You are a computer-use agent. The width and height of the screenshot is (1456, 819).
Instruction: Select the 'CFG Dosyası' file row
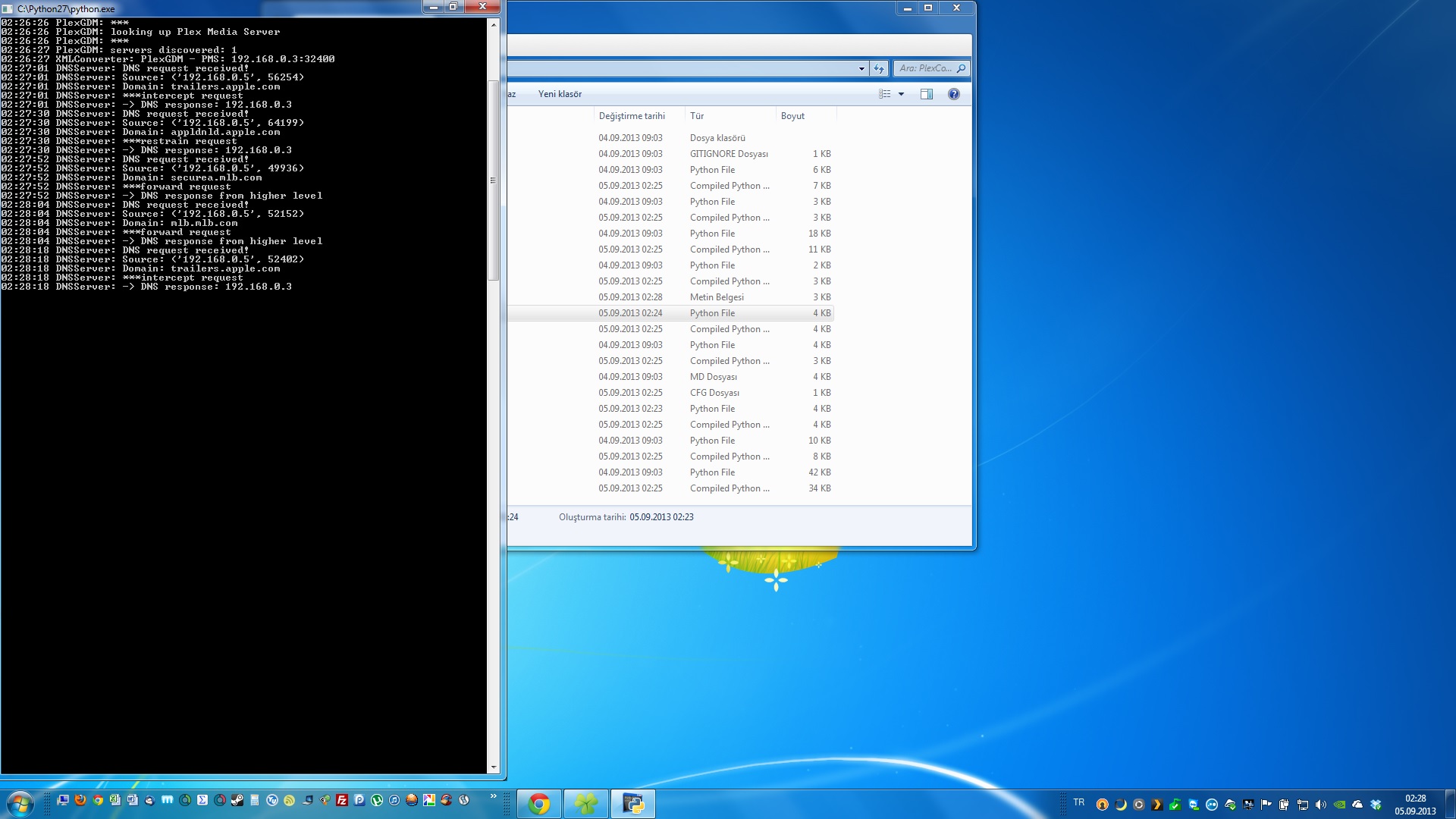click(x=671, y=393)
